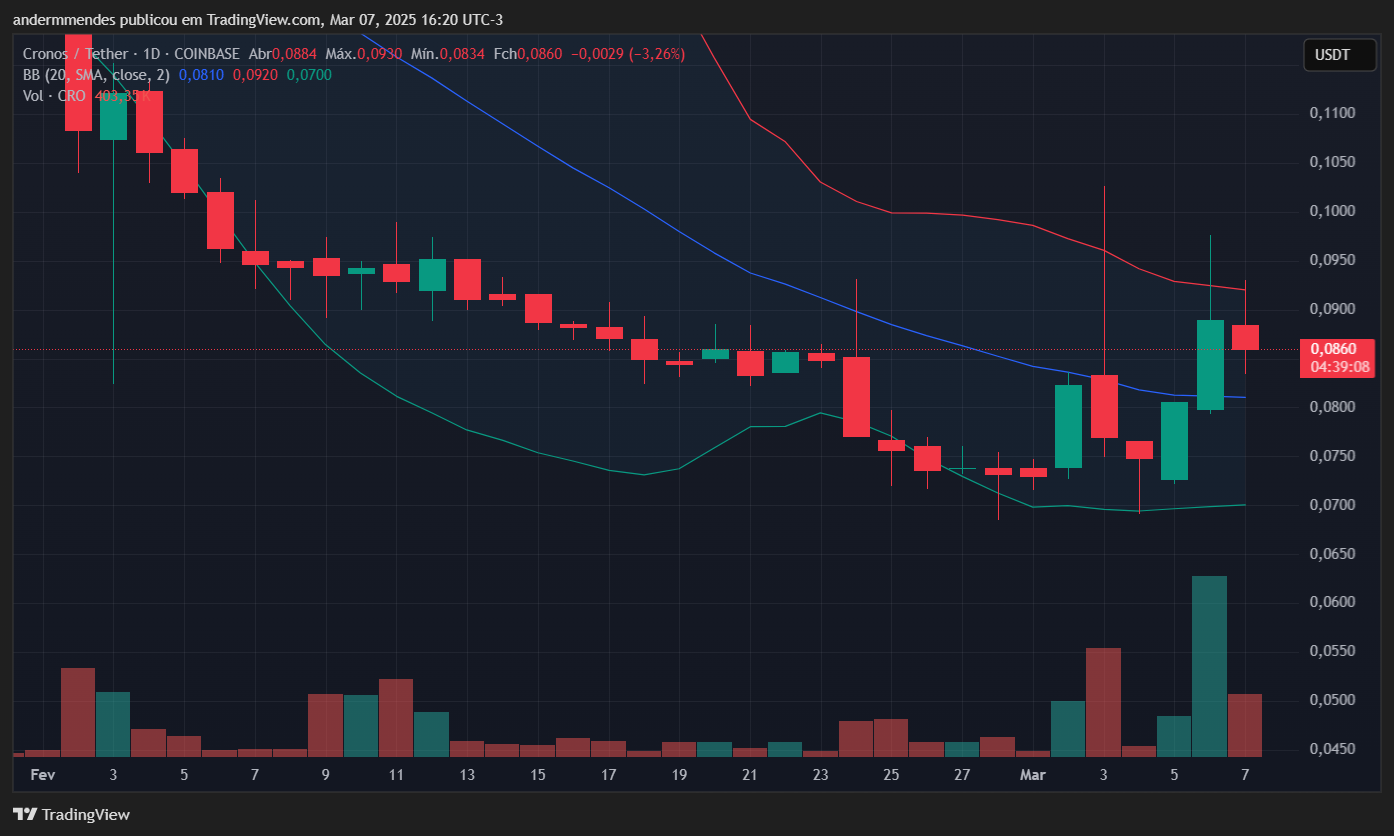This screenshot has width=1394, height=836.
Task: Click the 0,1050 price axis label
Action: (x=1332, y=162)
